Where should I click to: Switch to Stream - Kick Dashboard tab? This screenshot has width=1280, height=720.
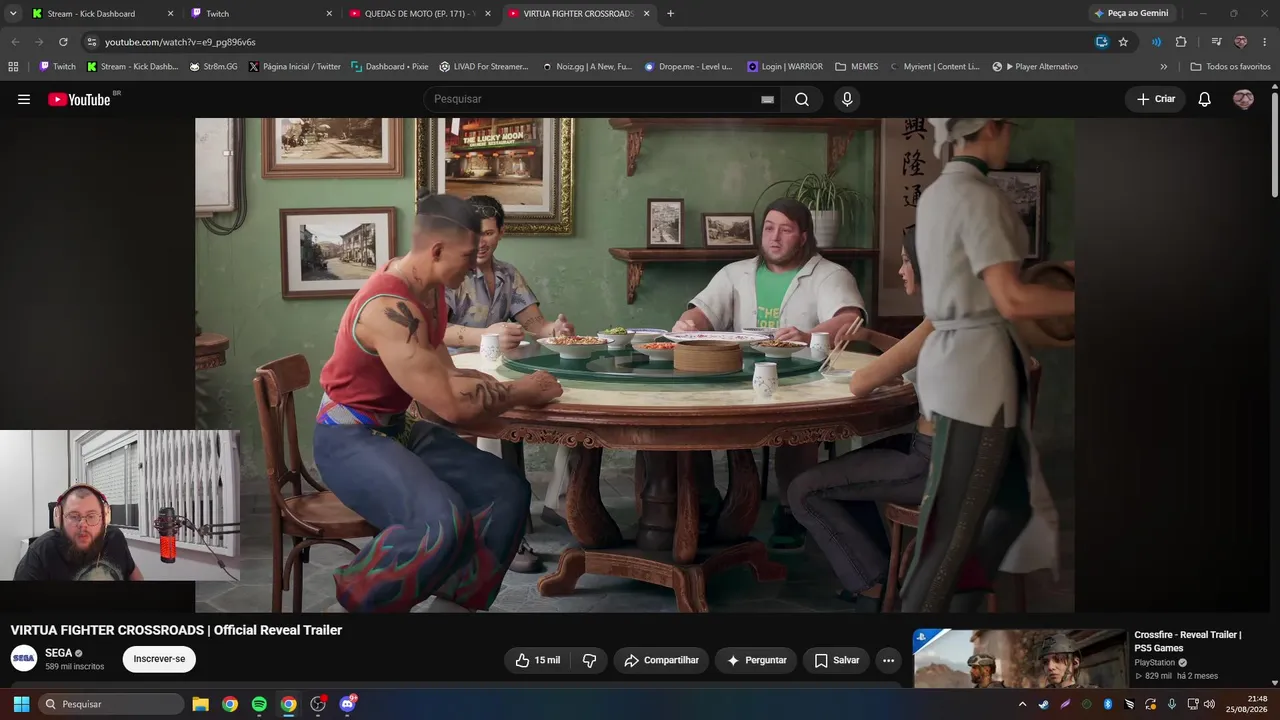click(102, 13)
